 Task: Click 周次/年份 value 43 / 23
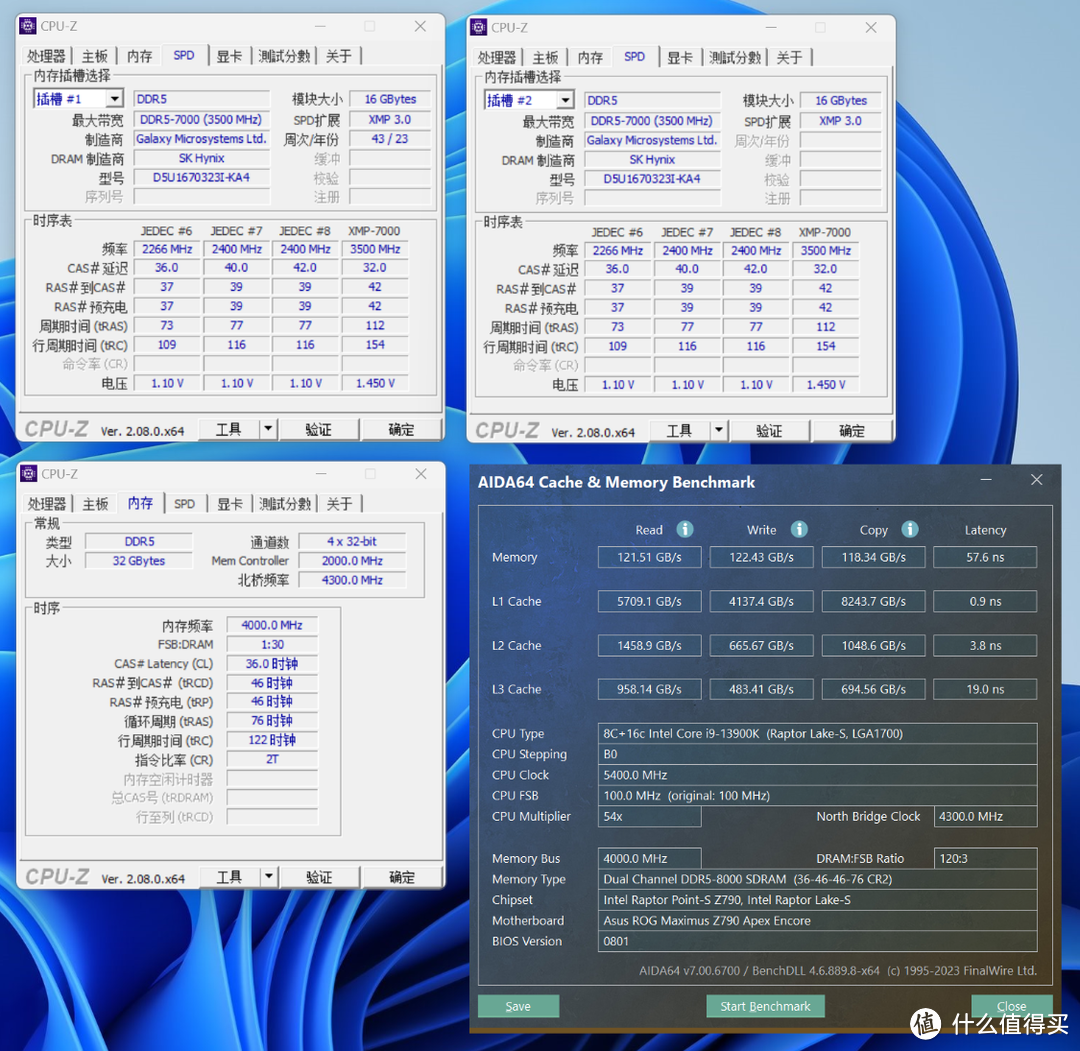pos(390,139)
